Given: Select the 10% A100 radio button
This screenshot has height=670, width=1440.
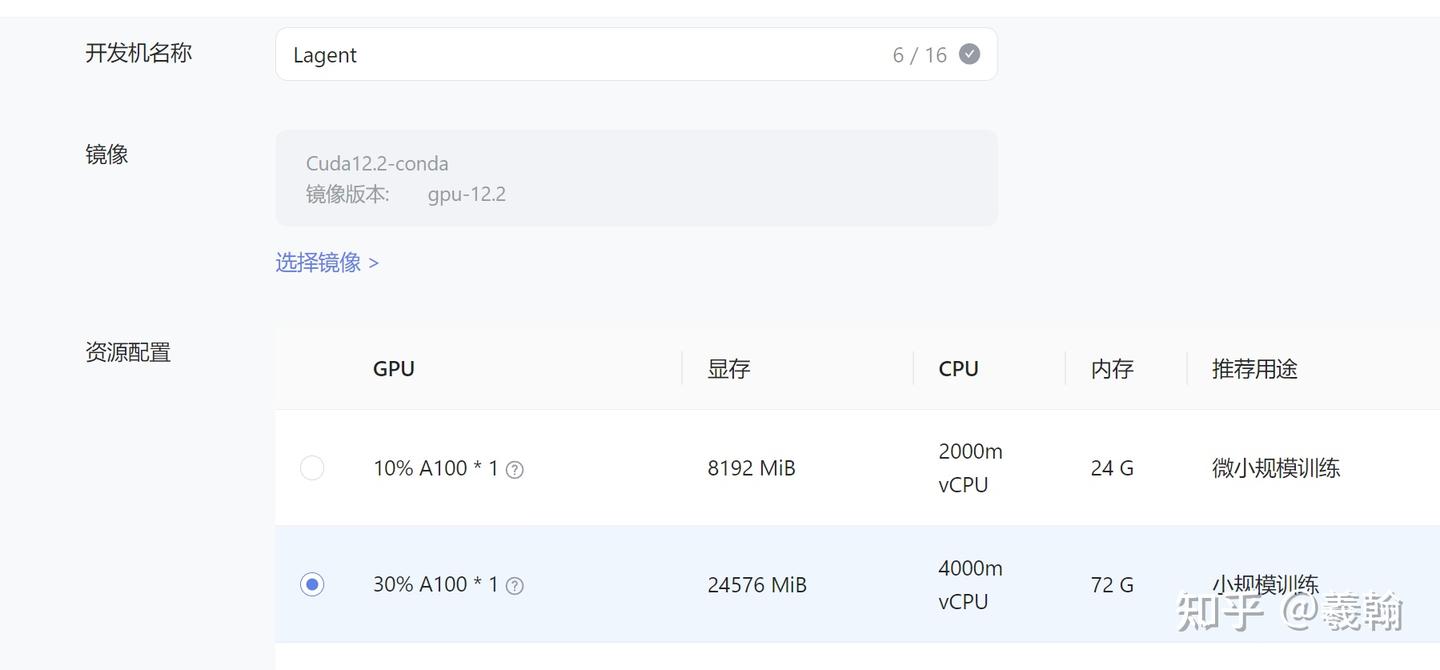Looking at the screenshot, I should click(312, 468).
